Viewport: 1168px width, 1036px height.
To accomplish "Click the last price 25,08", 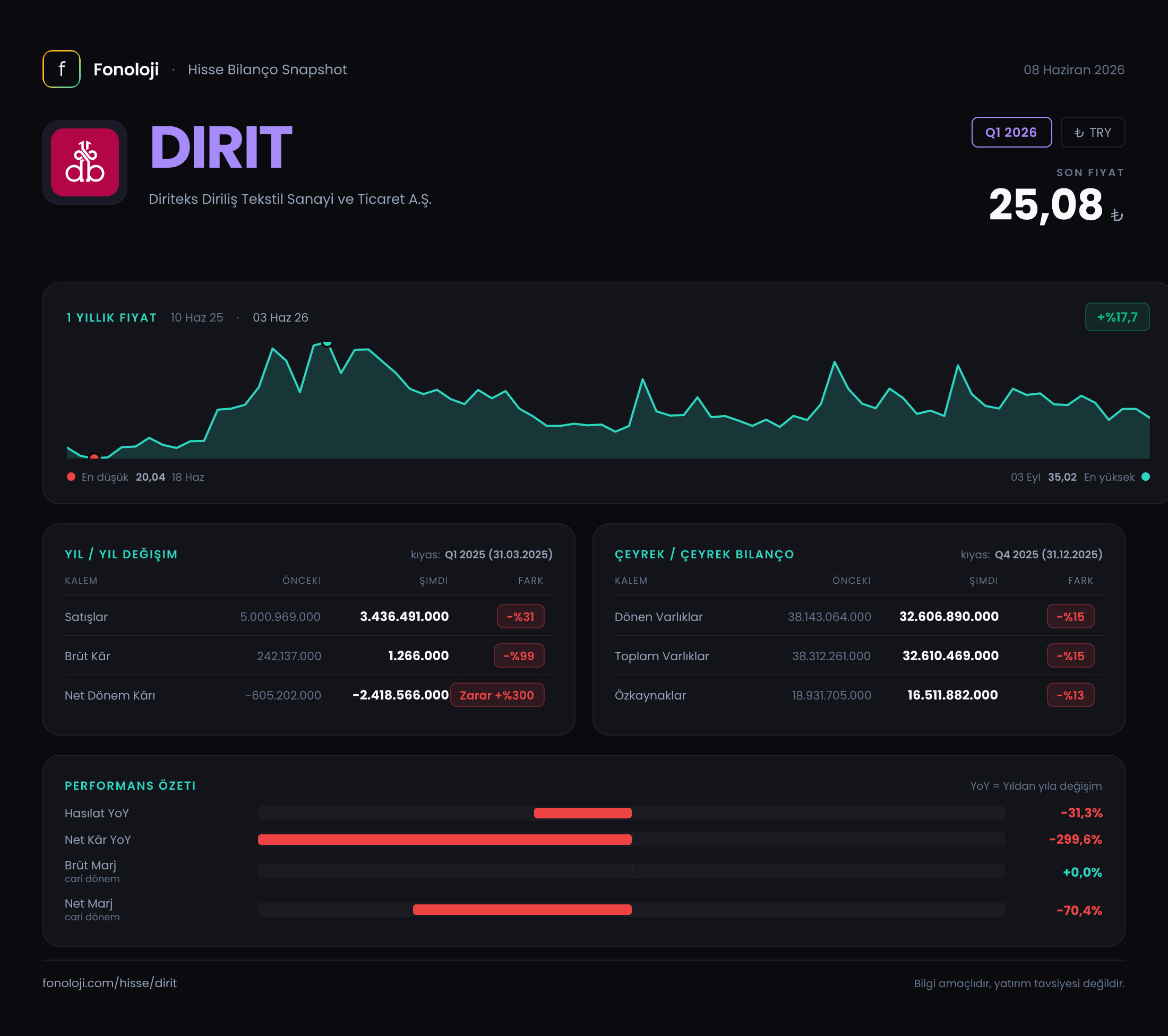I will [x=1046, y=204].
